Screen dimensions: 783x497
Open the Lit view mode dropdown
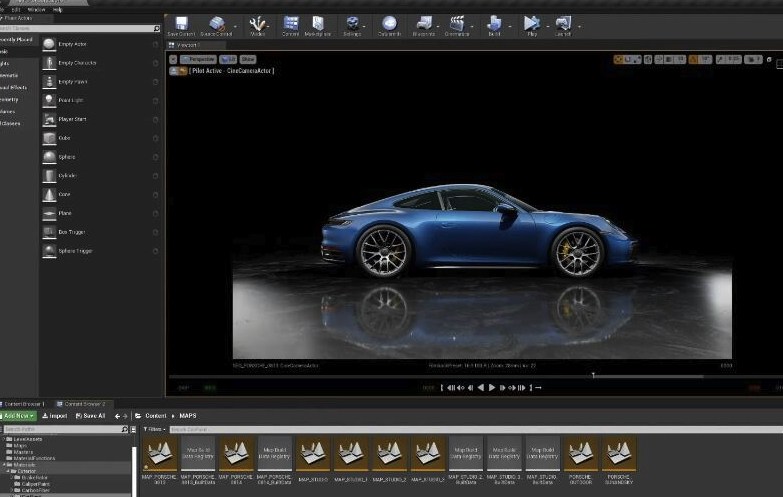coord(228,59)
